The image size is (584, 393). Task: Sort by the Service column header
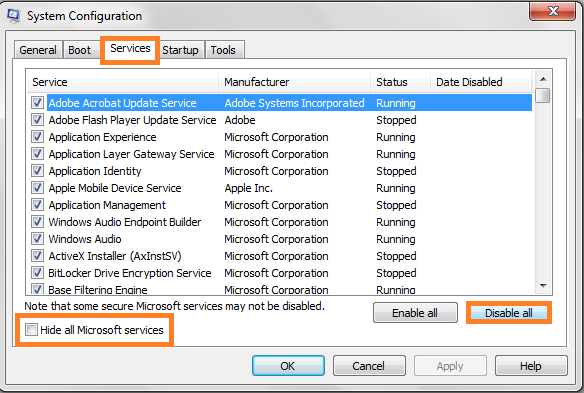123,82
